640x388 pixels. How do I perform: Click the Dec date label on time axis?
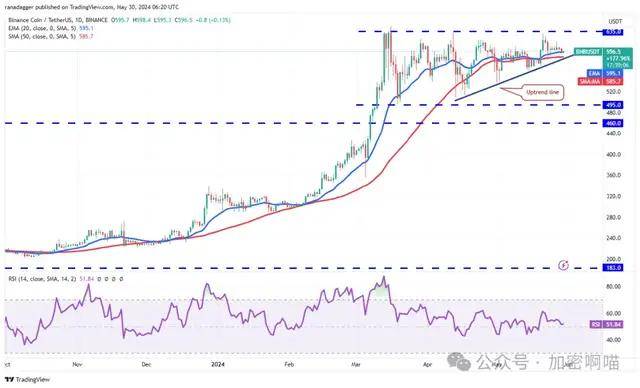coord(146,364)
